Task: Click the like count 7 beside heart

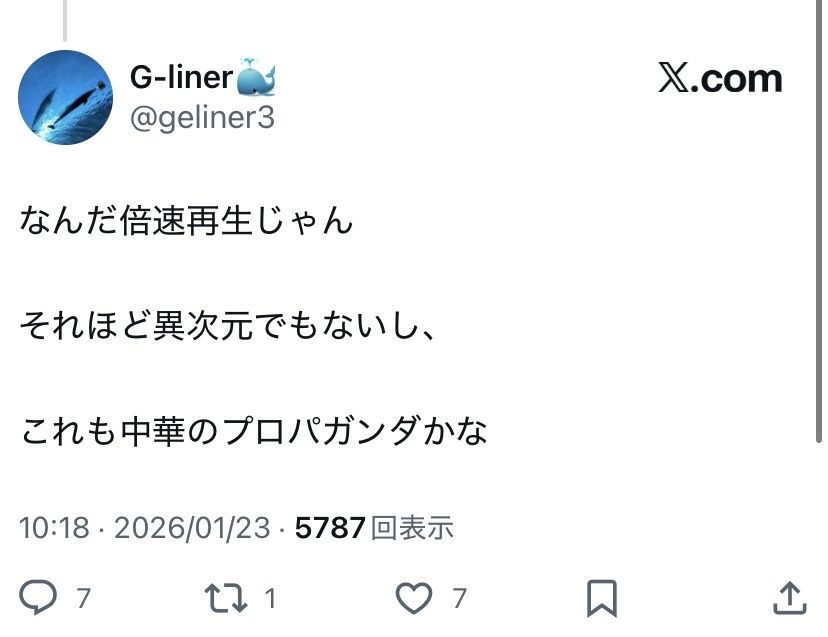Action: pyautogui.click(x=459, y=598)
